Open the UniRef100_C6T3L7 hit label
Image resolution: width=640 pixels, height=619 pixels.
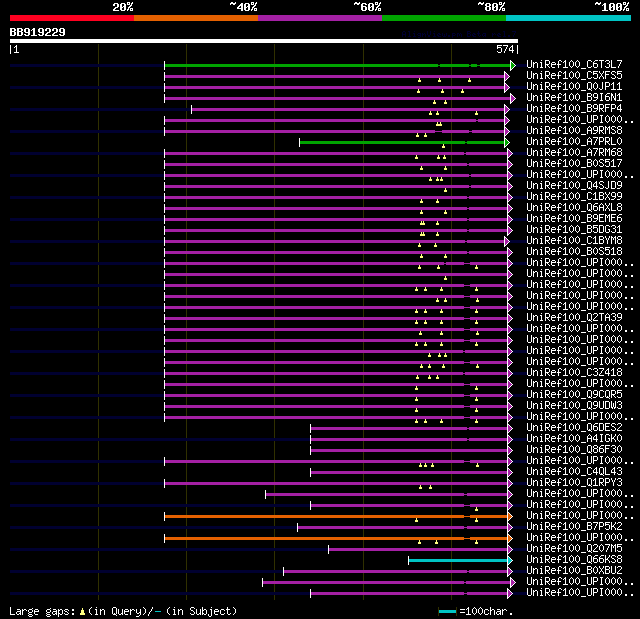(574, 64)
